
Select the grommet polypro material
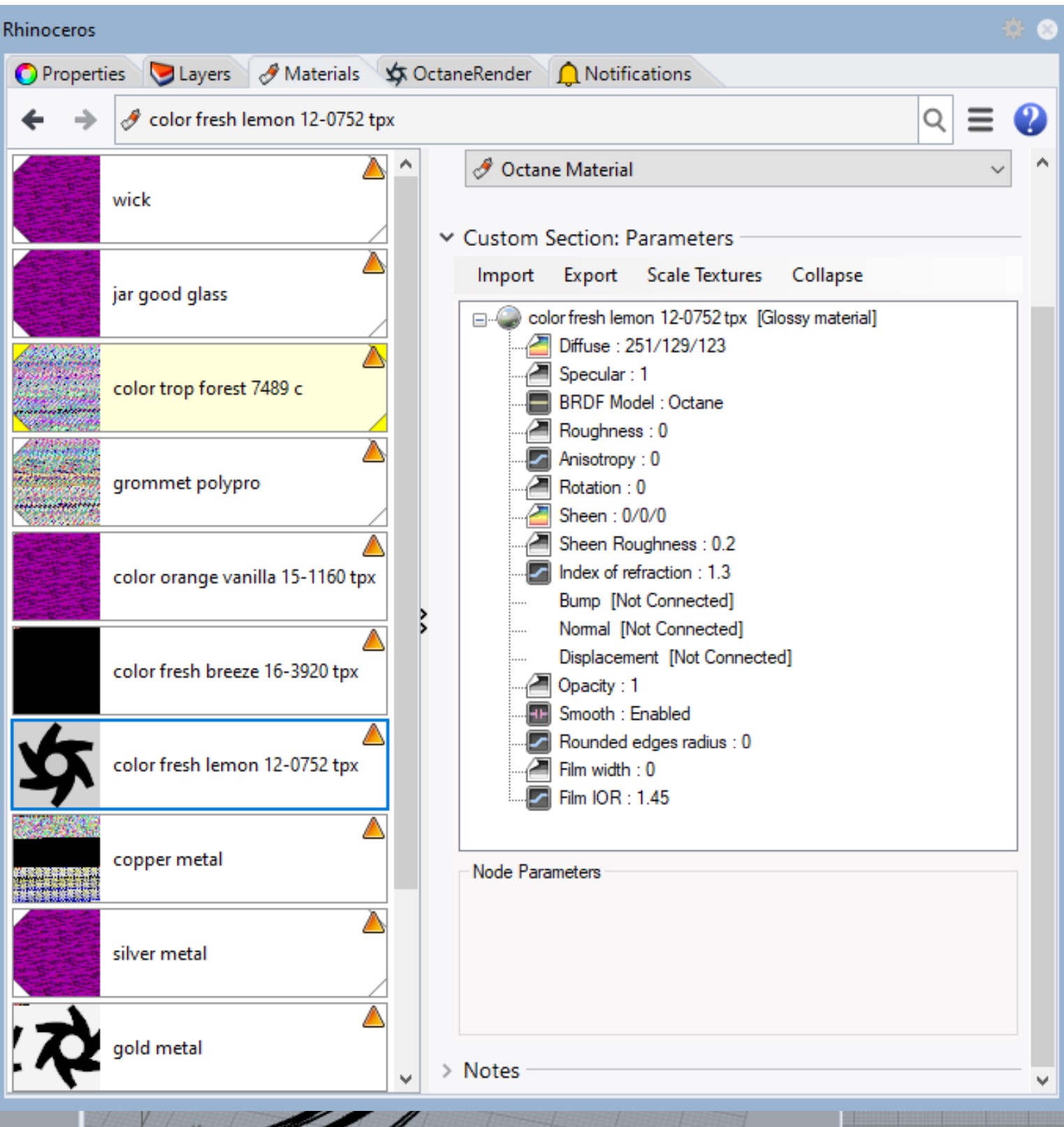(x=200, y=482)
